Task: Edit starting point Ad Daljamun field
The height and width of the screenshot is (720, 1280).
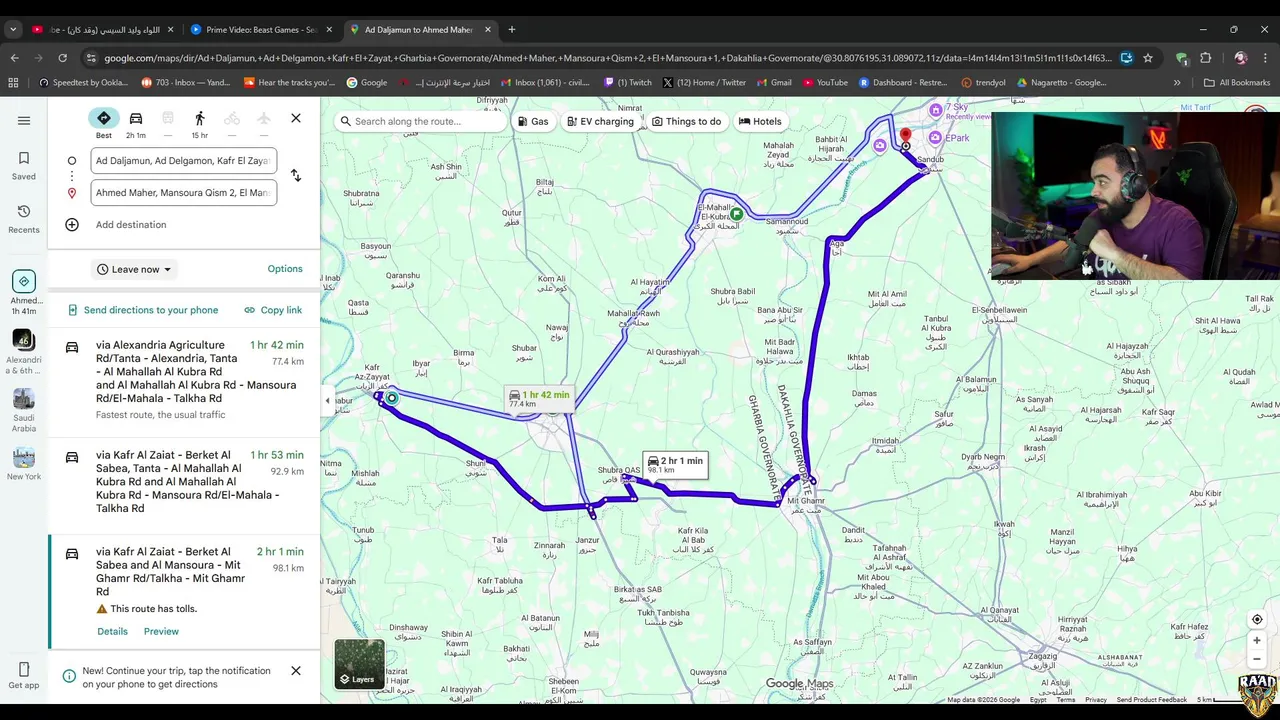Action: (183, 160)
